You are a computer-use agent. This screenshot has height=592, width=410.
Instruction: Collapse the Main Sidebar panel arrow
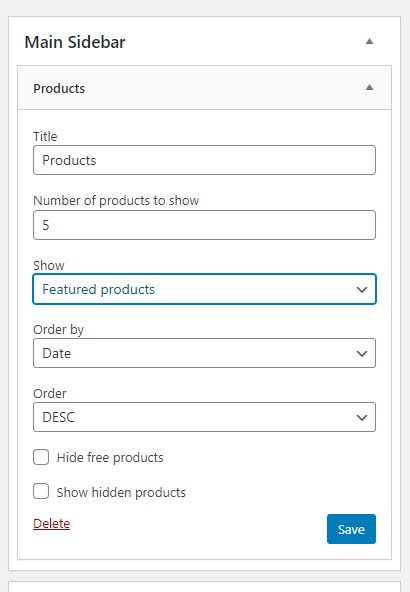click(x=370, y=42)
